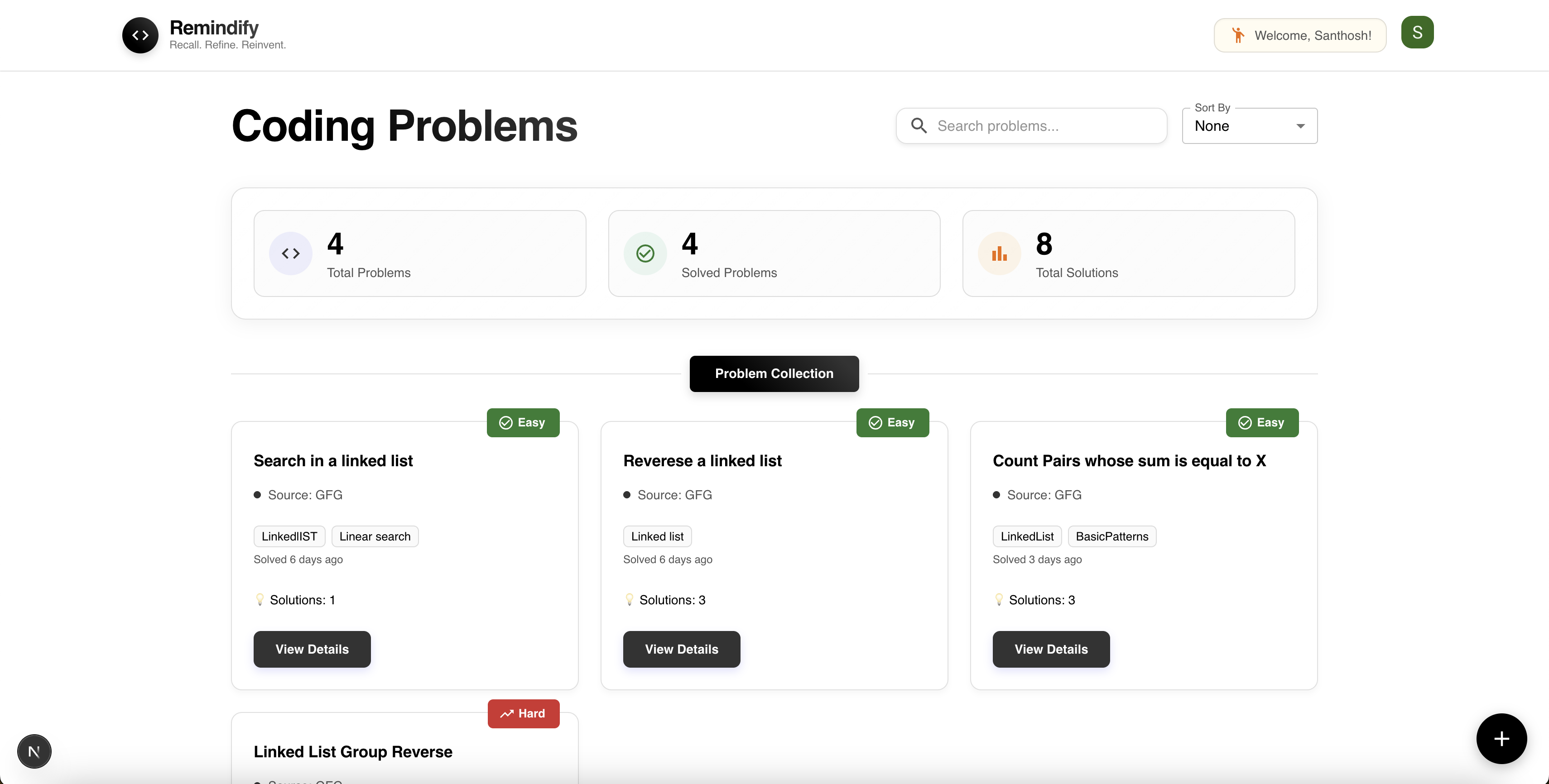1549x784 pixels.
Task: View Details for Count Pairs problem
Action: tap(1051, 649)
